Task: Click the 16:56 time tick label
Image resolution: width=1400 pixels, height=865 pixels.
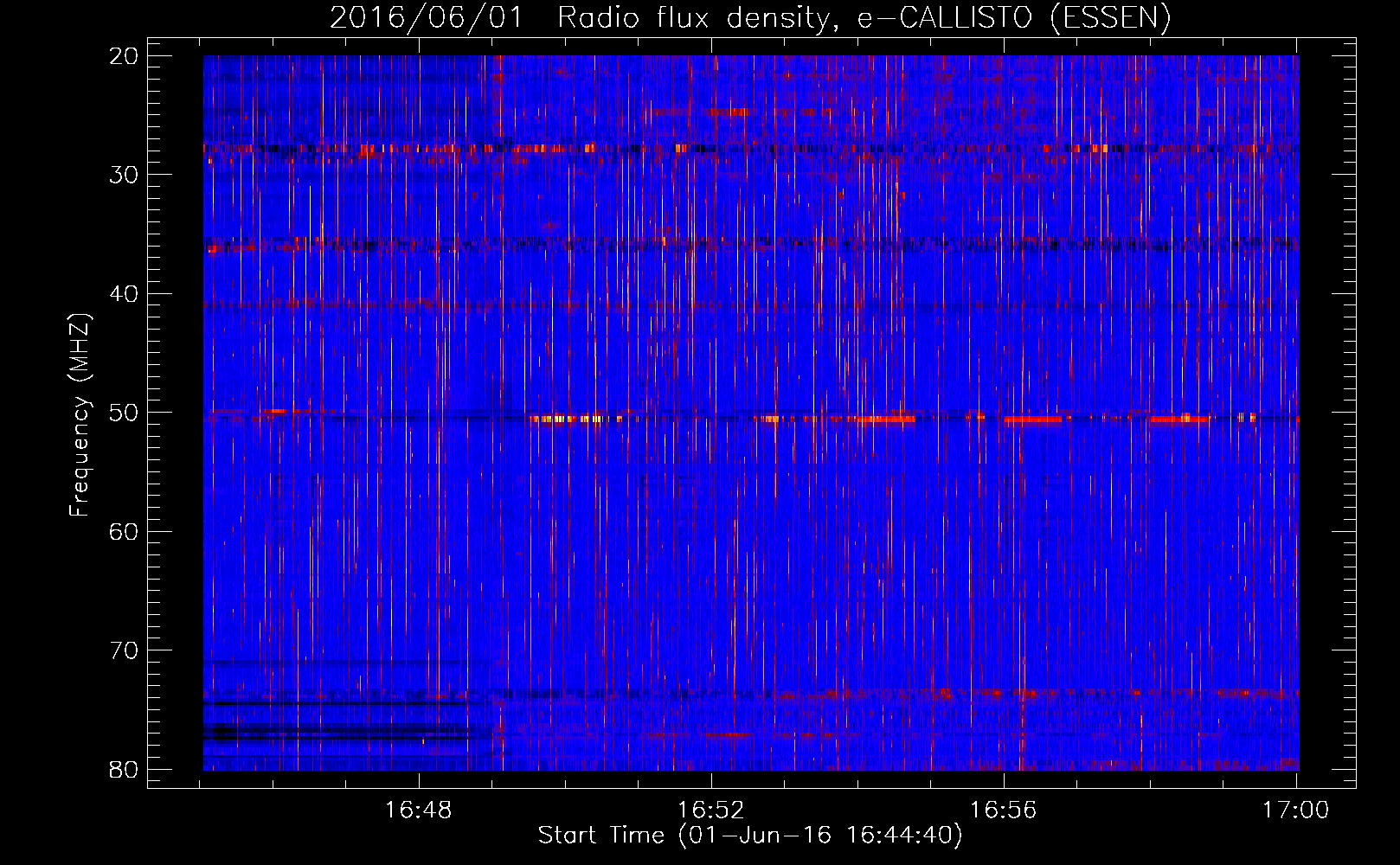Action: 1004,810
